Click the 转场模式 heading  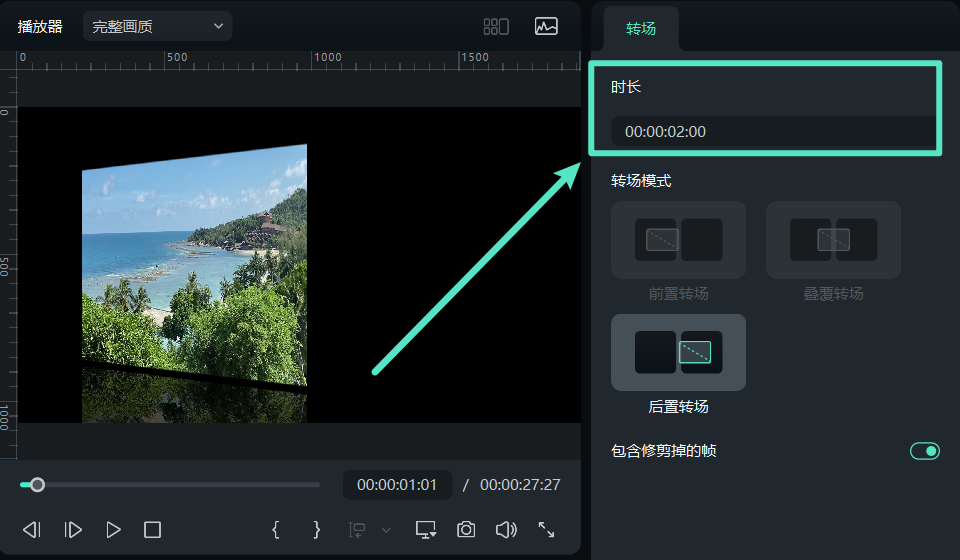tap(641, 181)
